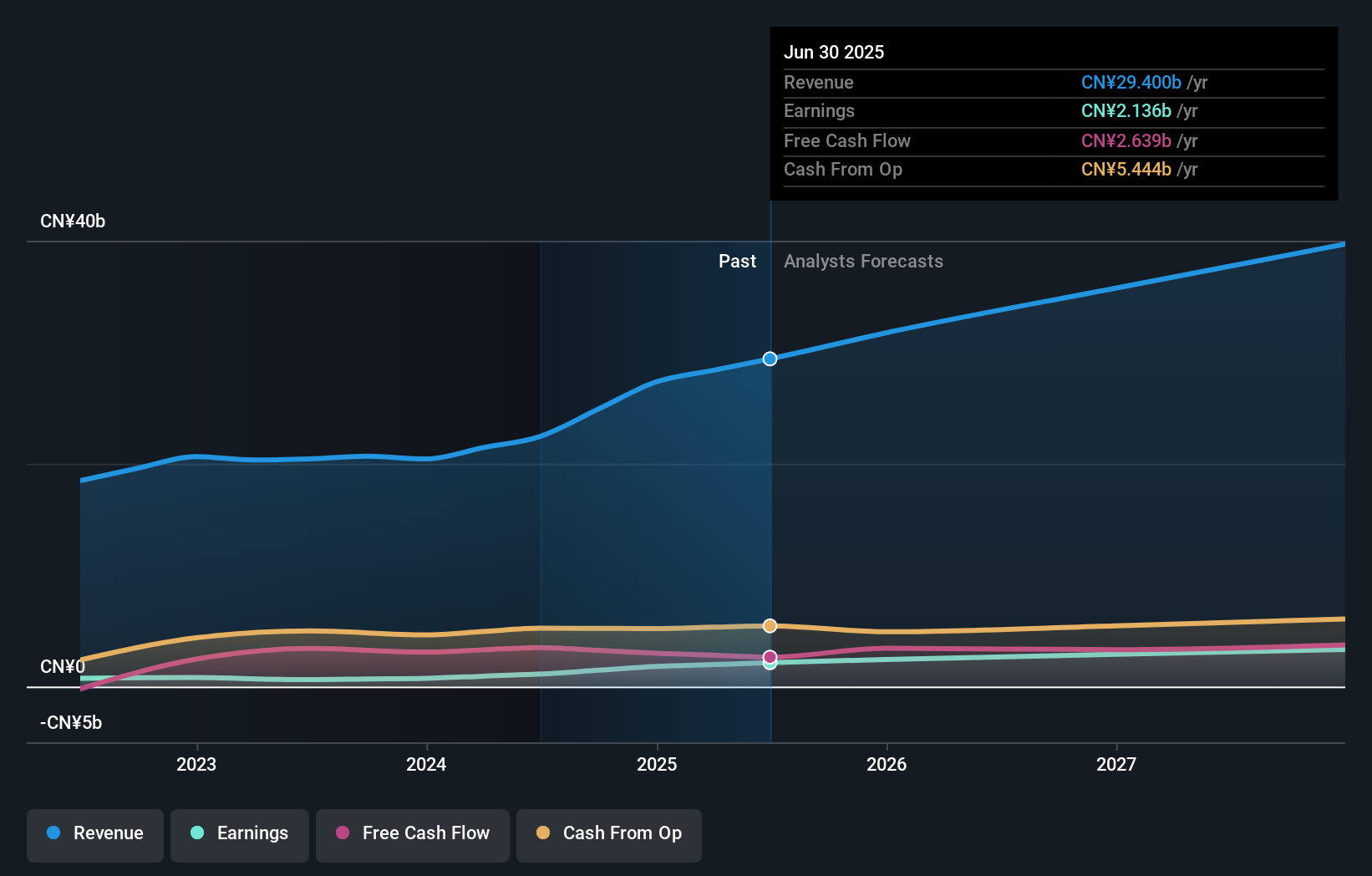
Task: Toggle the Earnings series visibility
Action: [x=240, y=833]
